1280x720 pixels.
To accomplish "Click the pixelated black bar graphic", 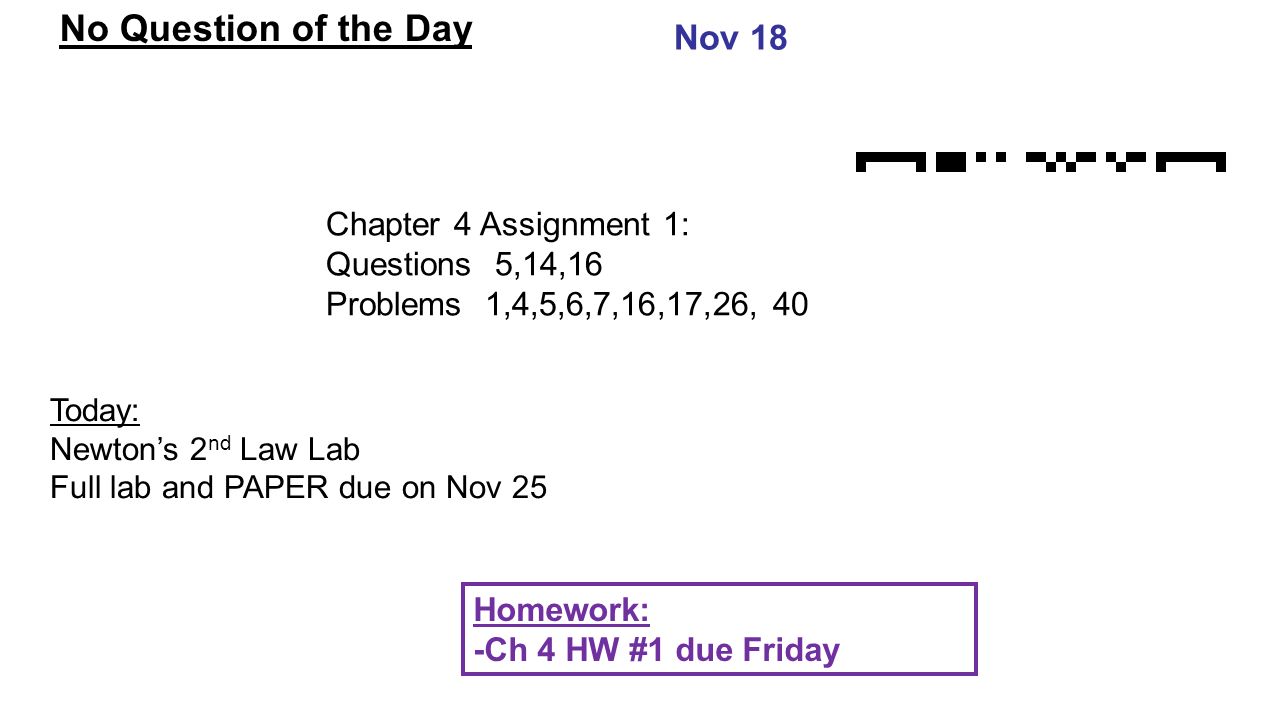I will coord(1041,162).
